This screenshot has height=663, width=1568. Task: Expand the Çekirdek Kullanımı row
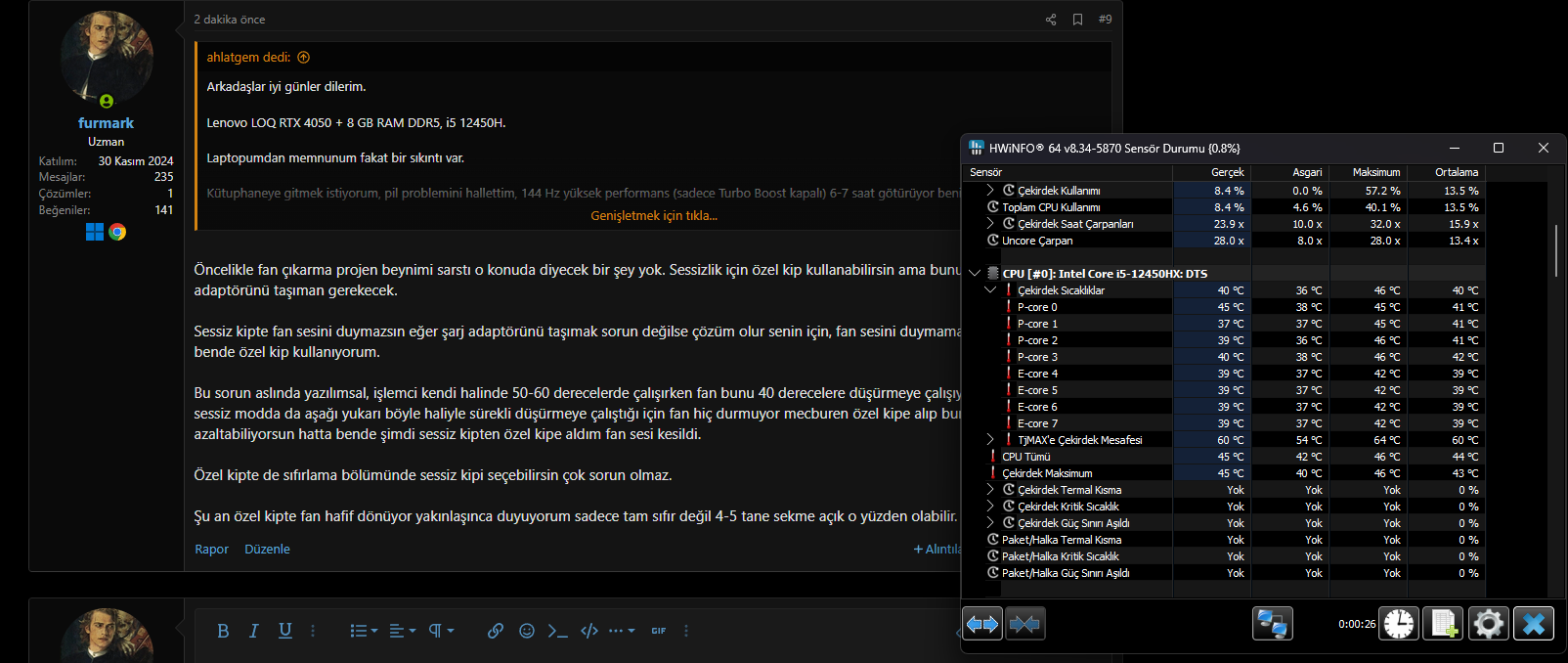tap(989, 191)
